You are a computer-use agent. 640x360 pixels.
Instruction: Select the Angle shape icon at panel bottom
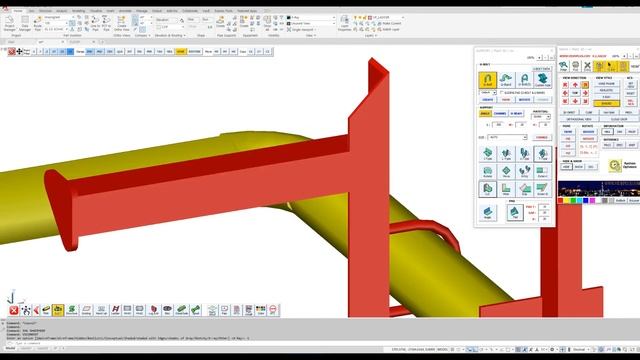point(487,213)
